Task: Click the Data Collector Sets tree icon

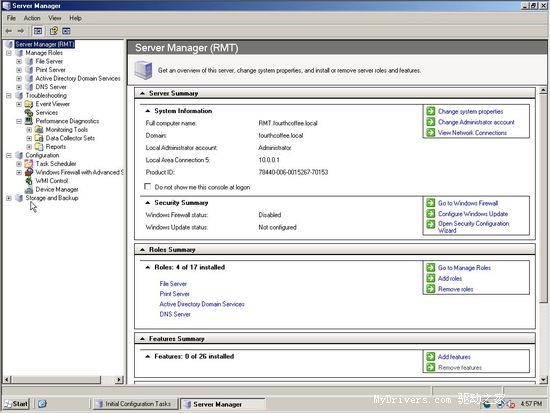Action: [x=39, y=138]
